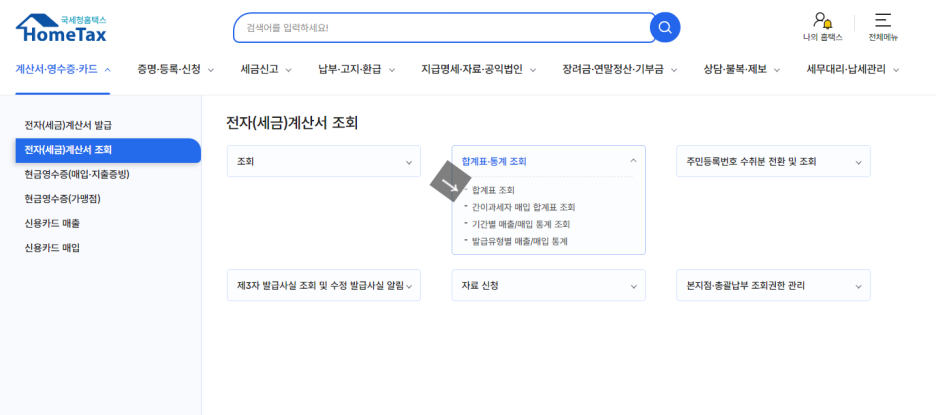Open the 합계표 조회 link

pos(493,190)
